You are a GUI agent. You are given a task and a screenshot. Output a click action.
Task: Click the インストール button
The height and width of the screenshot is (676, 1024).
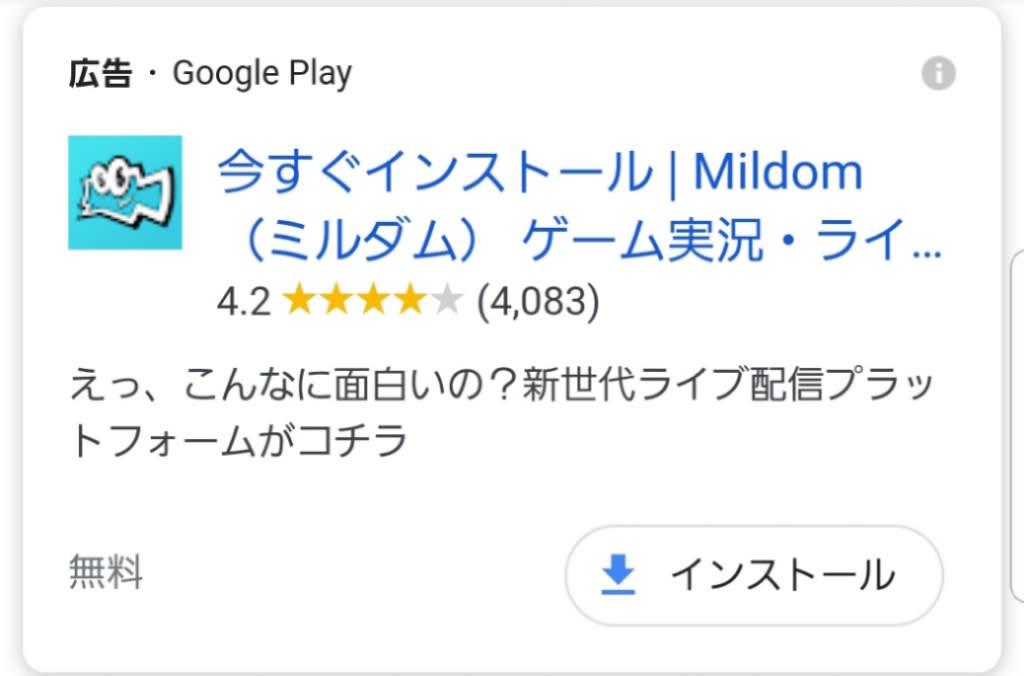(754, 575)
